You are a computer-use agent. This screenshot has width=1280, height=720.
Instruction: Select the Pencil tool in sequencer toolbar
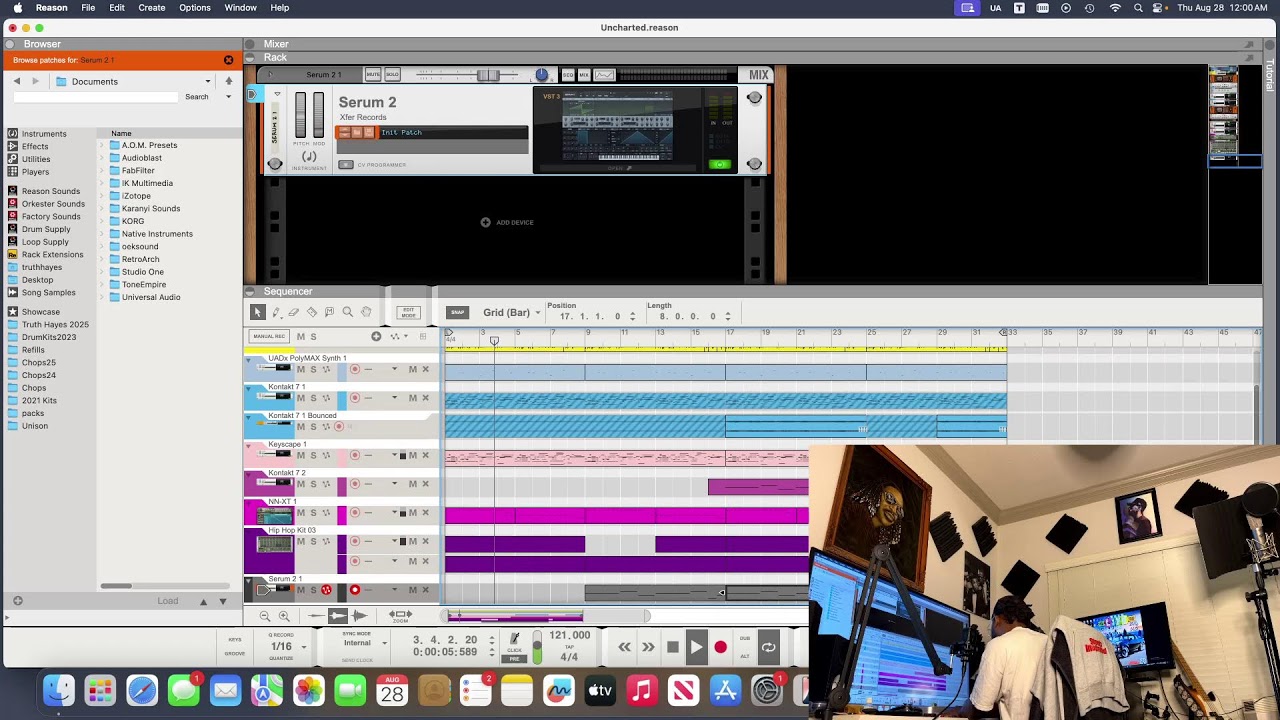point(276,312)
